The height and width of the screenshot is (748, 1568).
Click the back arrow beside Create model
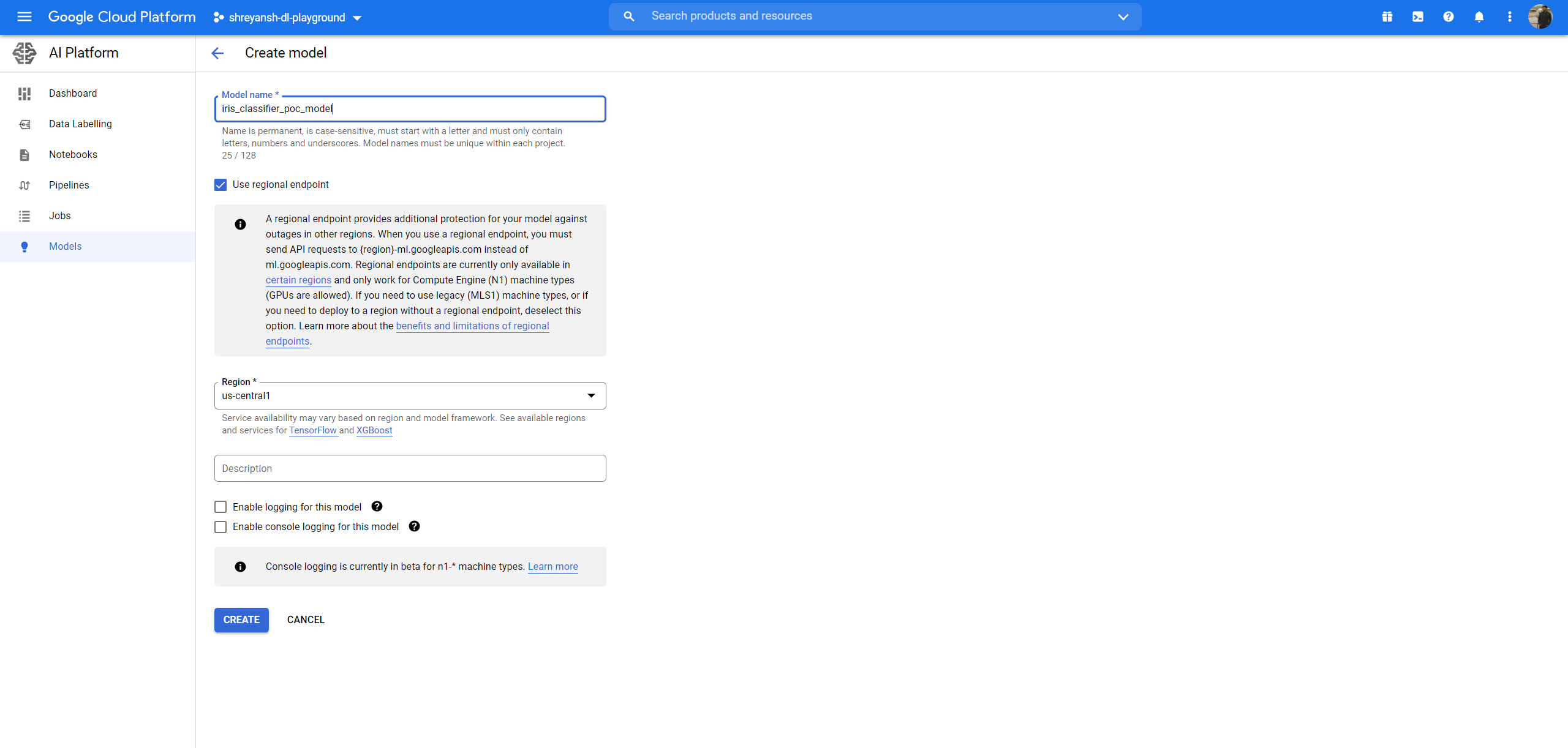click(x=217, y=53)
